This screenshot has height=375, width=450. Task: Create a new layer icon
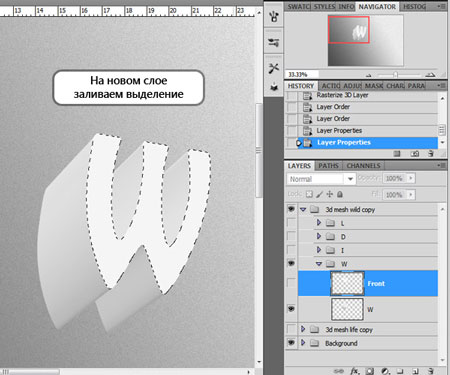click(x=415, y=371)
